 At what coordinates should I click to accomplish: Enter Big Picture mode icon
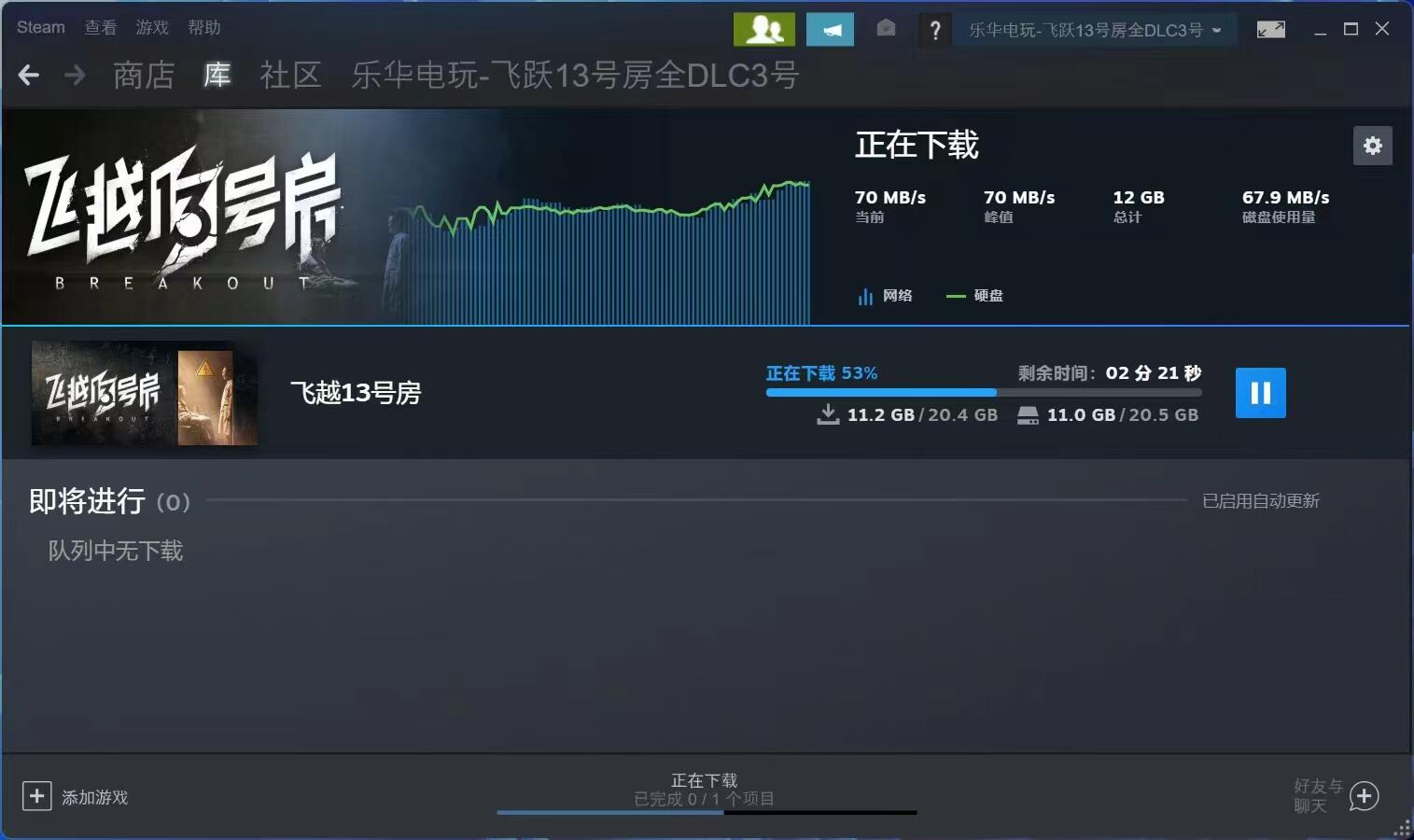click(x=1270, y=30)
